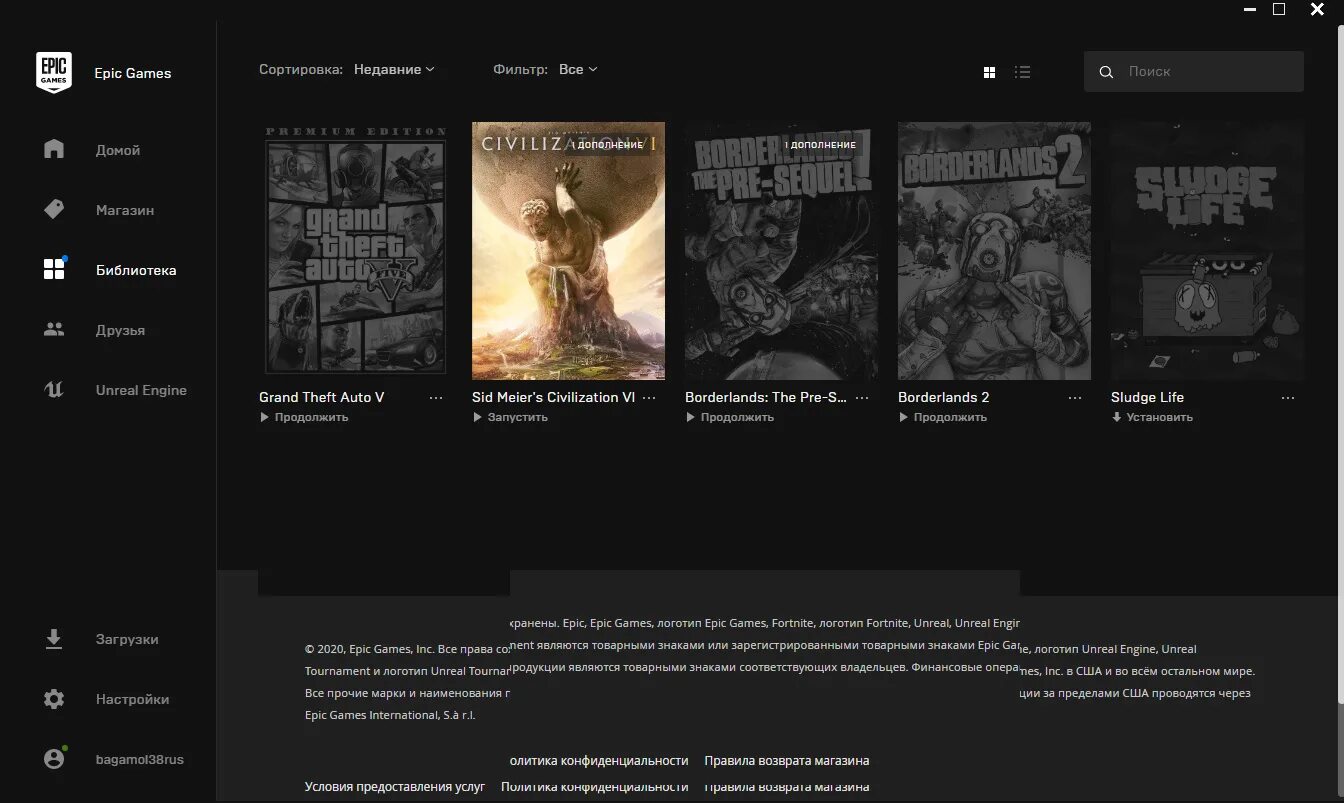Click the Library (Библиотека) grid icon
Image resolution: width=1344 pixels, height=803 pixels.
point(54,269)
